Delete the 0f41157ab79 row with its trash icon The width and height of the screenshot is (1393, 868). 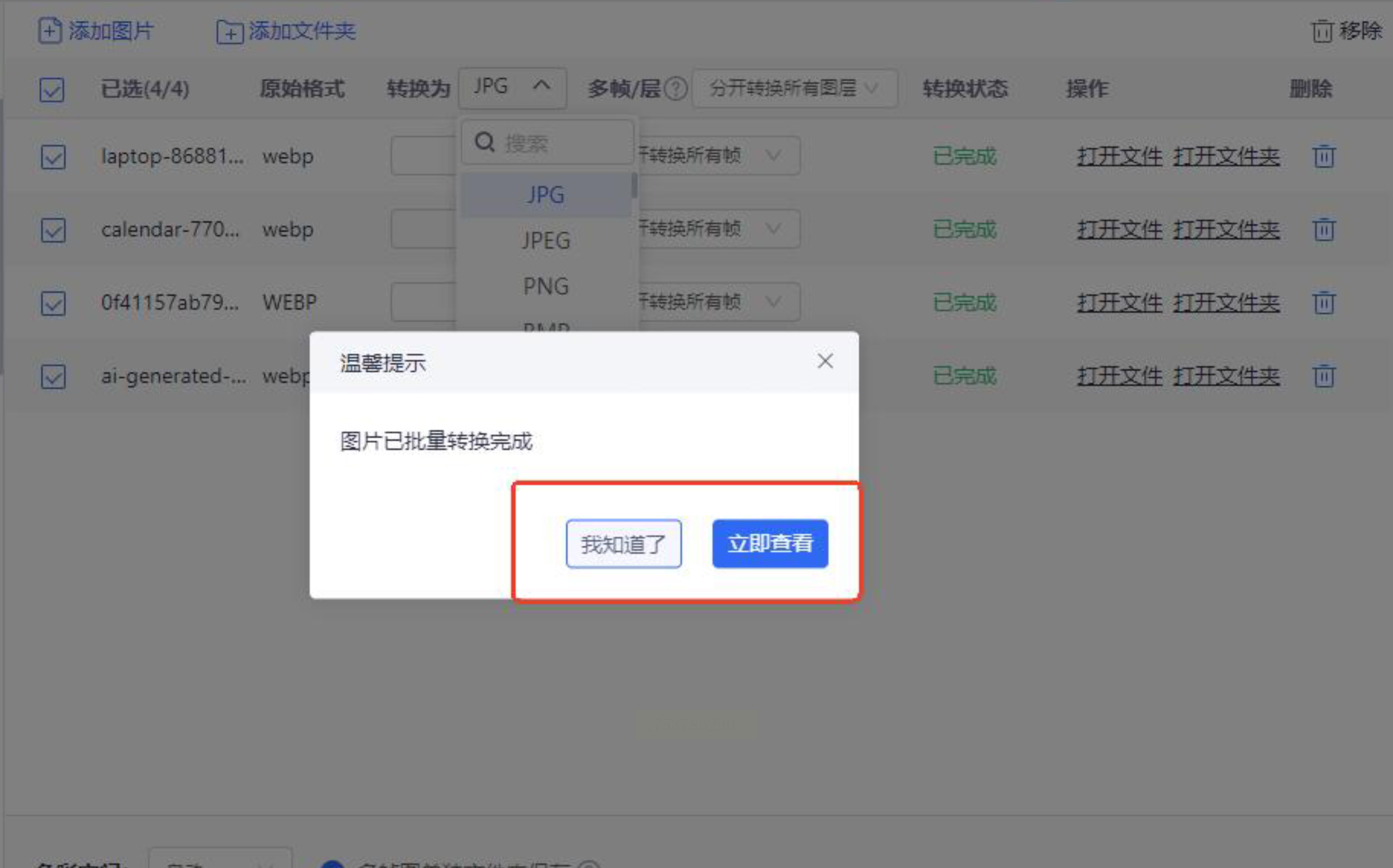pos(1324,303)
